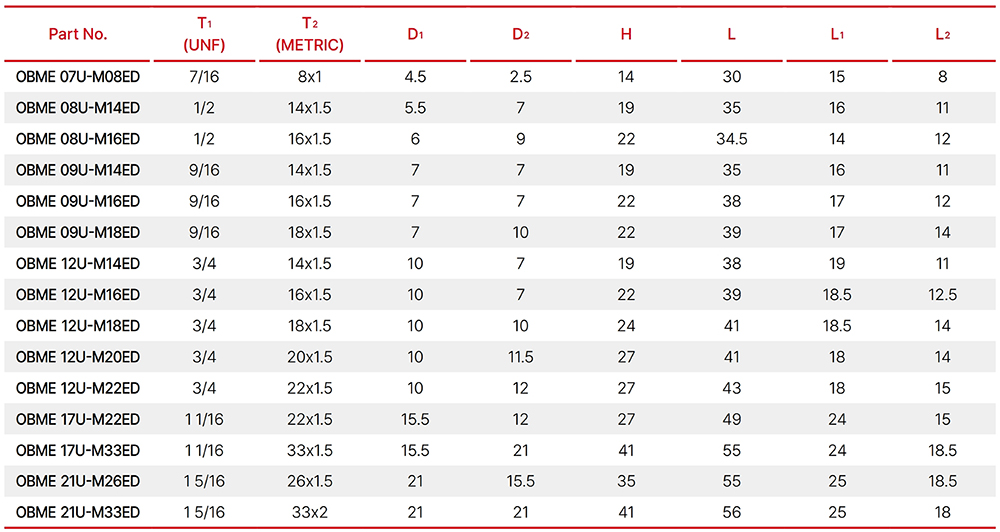Select the 11.5 D2 value cell
The image size is (1000, 532).
click(x=520, y=357)
